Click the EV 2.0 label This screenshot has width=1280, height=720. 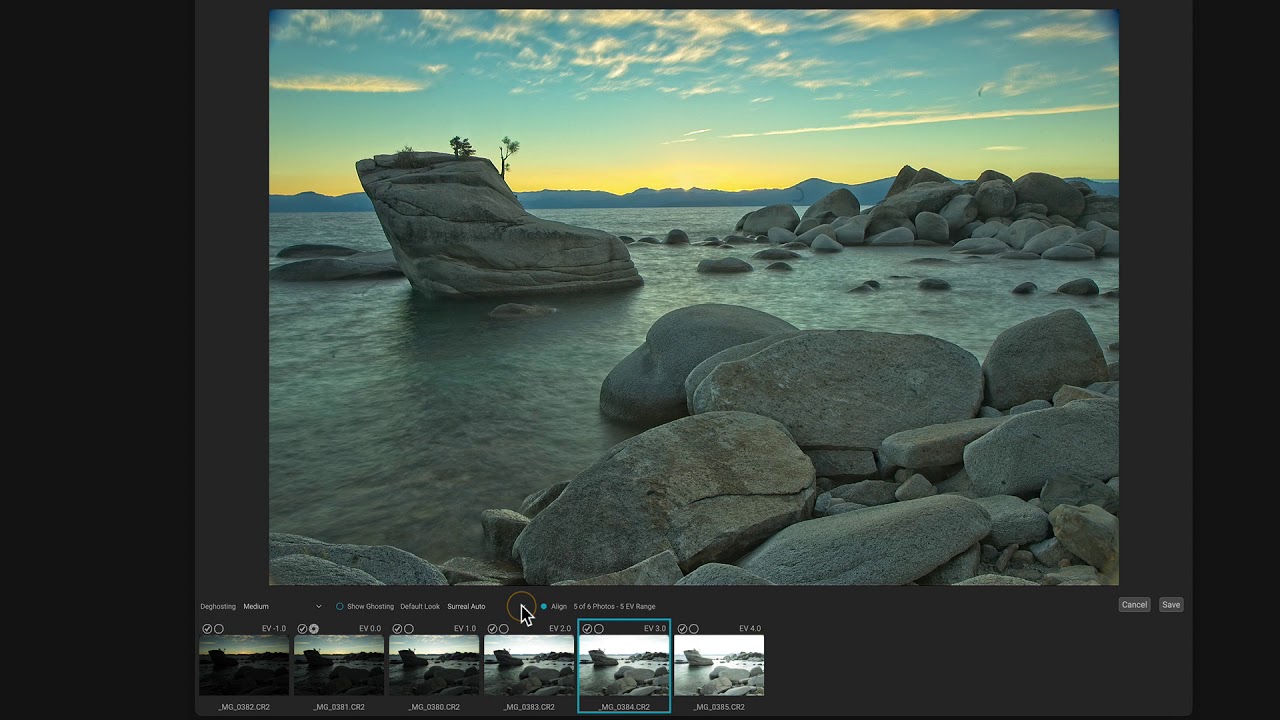pos(559,629)
